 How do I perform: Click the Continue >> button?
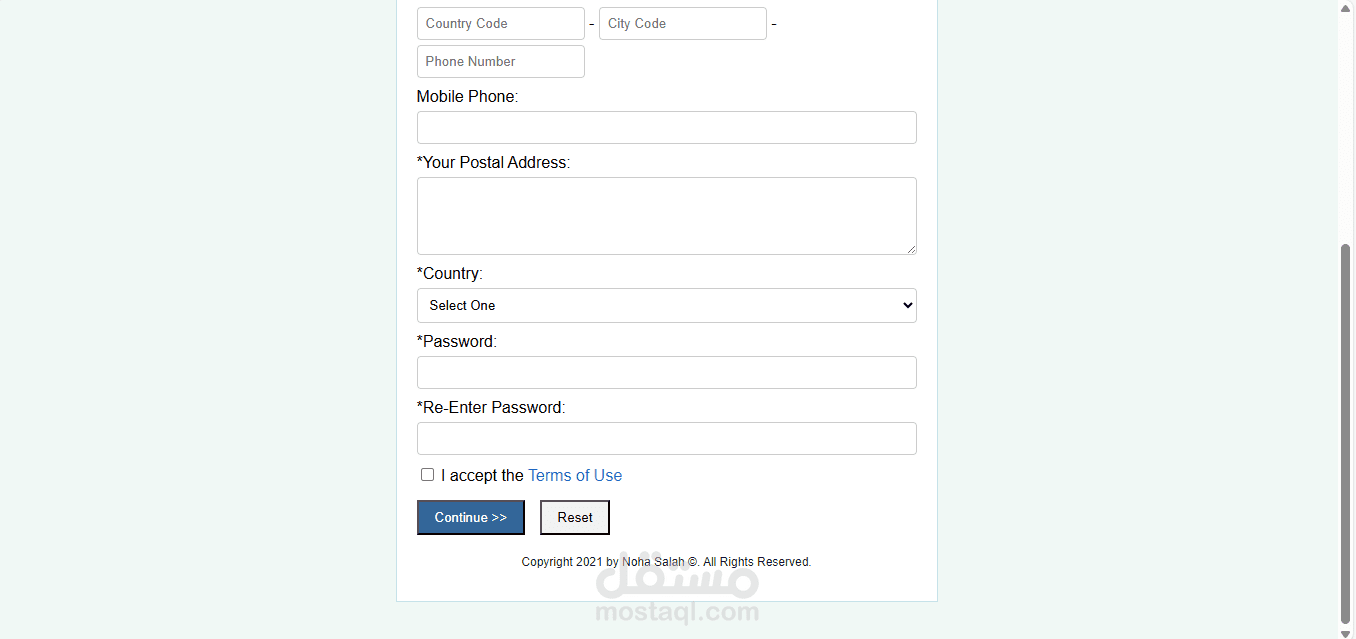pyautogui.click(x=471, y=517)
